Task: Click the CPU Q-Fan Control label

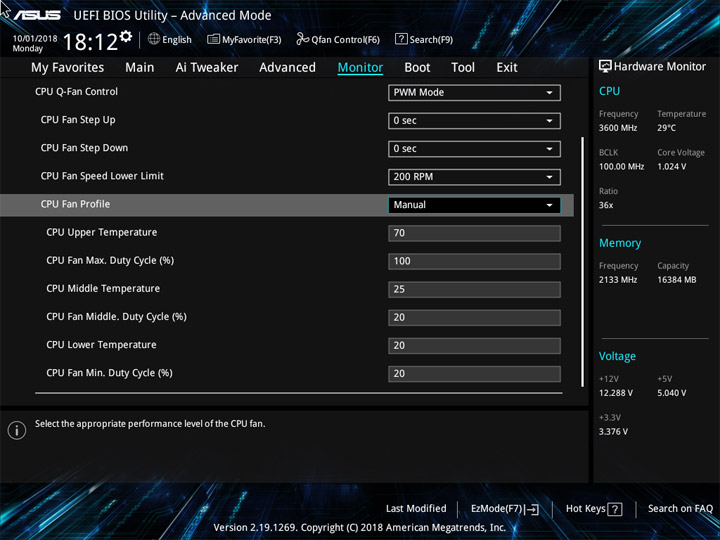Action: (x=76, y=91)
